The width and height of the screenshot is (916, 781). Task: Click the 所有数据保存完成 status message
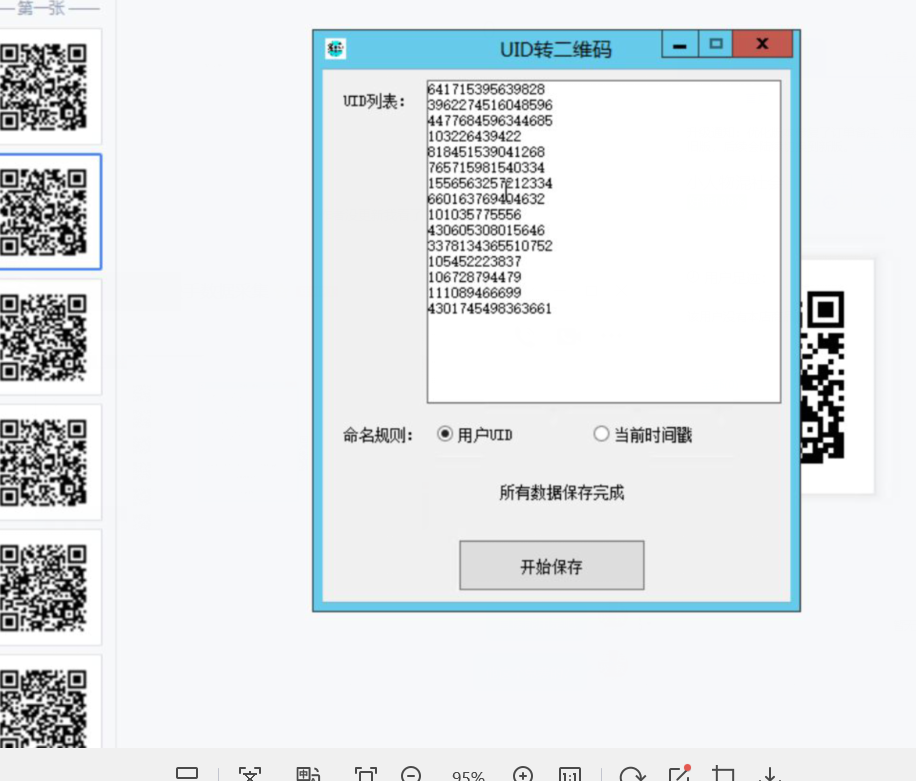click(561, 493)
